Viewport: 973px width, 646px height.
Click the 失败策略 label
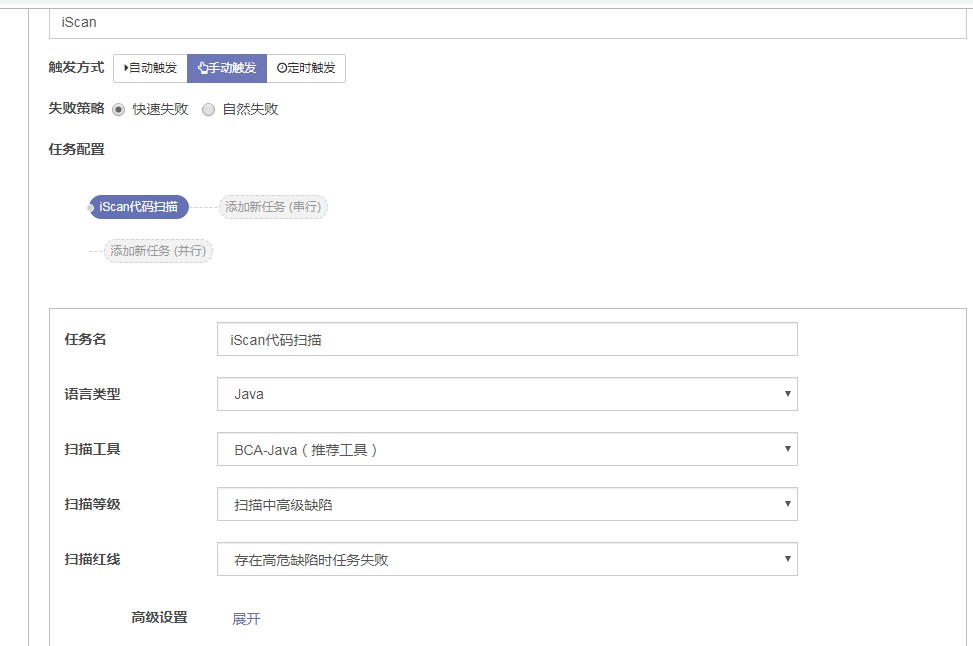click(x=76, y=109)
